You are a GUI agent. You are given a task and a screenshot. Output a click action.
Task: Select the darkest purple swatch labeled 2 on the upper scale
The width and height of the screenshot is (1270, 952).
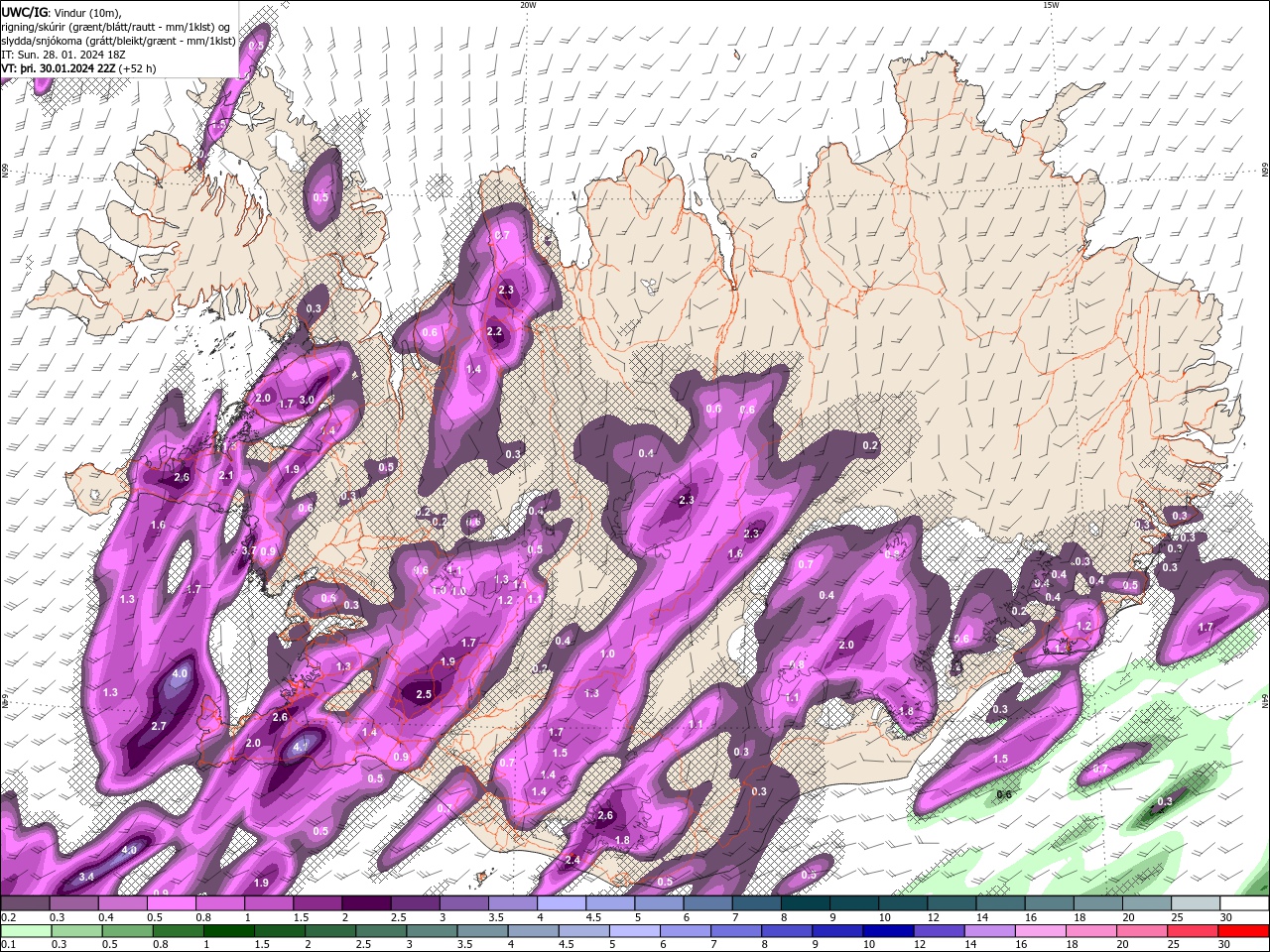[365, 903]
